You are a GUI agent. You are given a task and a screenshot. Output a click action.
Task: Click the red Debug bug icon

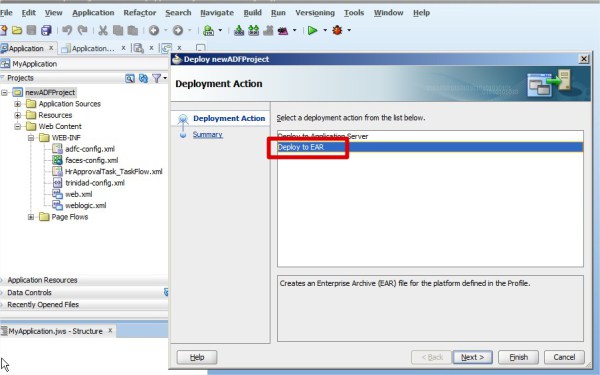click(337, 30)
